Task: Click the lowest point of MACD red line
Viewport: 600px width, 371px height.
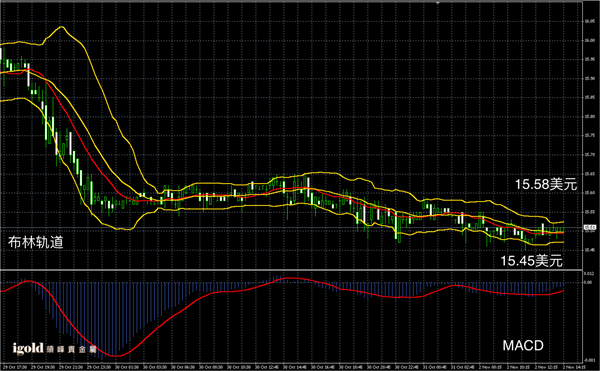Action: pyautogui.click(x=116, y=356)
